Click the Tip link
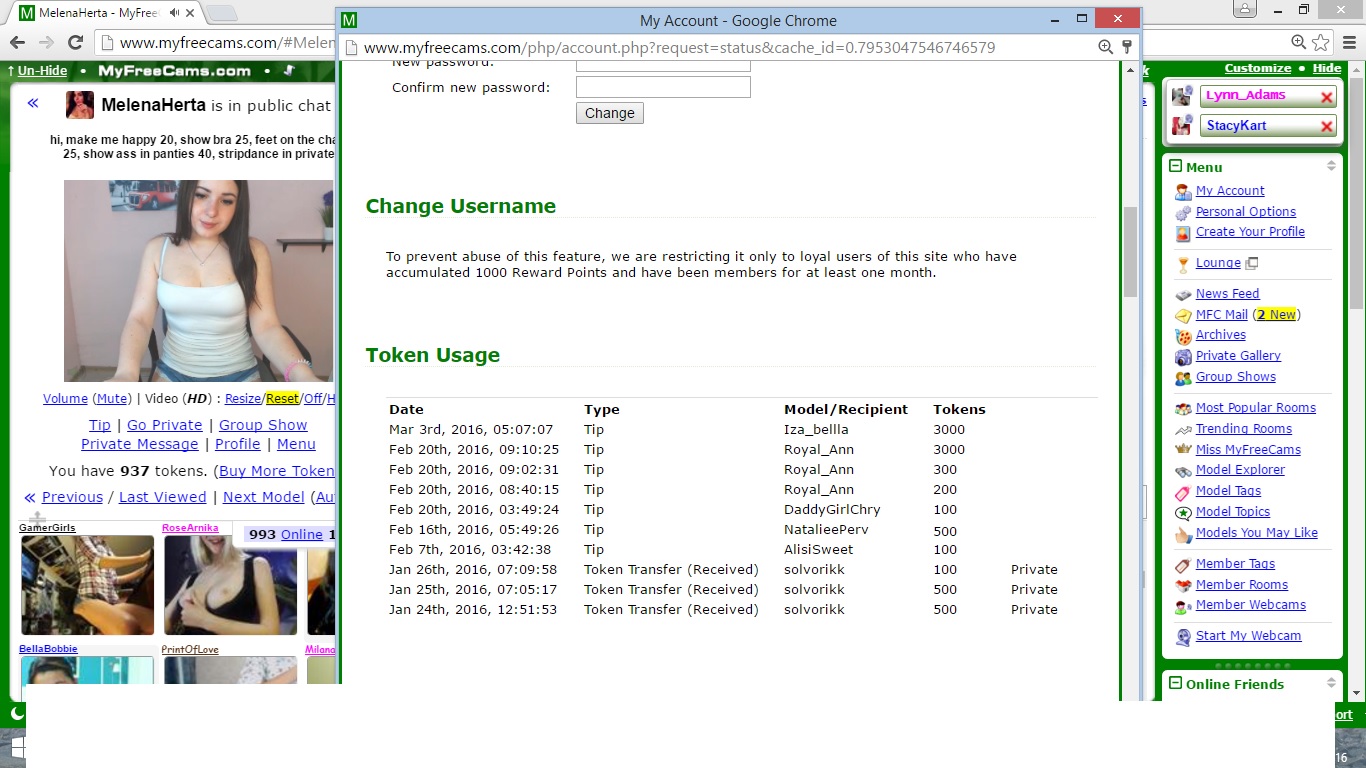The height and width of the screenshot is (768, 1366). (100, 425)
